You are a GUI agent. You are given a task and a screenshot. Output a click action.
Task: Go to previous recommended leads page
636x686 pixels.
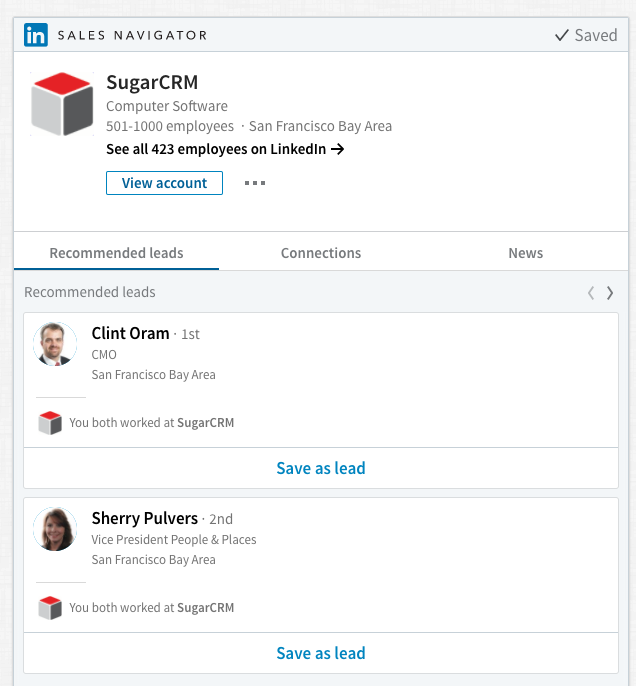(x=591, y=293)
